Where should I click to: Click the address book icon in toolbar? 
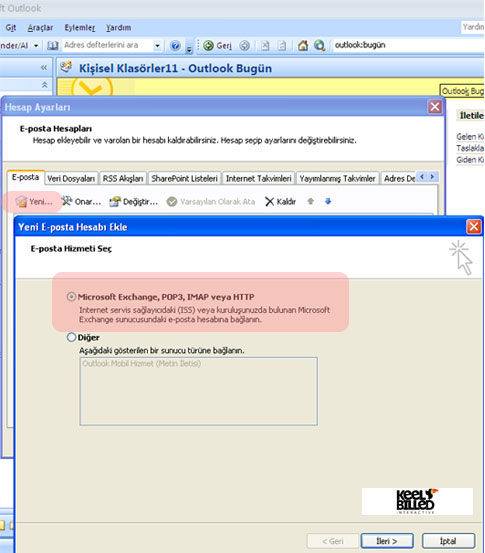click(53, 45)
